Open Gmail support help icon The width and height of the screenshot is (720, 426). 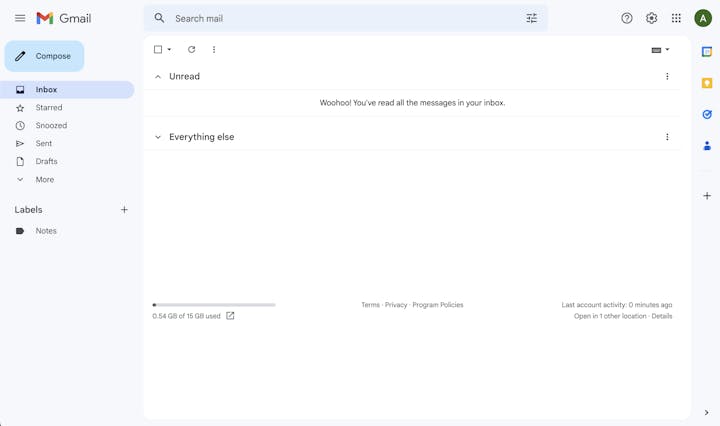coord(627,18)
